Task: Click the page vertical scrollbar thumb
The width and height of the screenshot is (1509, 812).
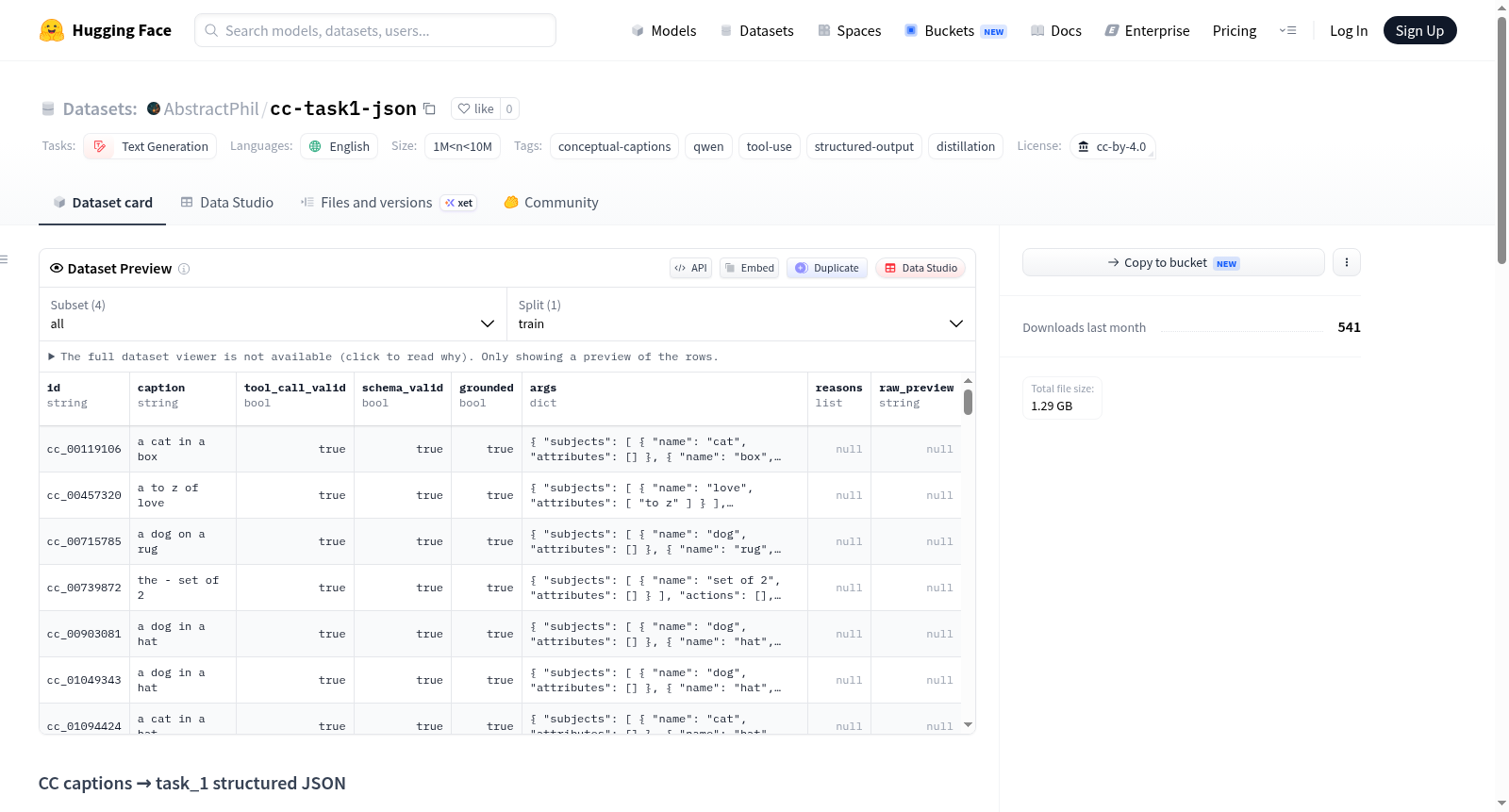Action: [x=1501, y=140]
